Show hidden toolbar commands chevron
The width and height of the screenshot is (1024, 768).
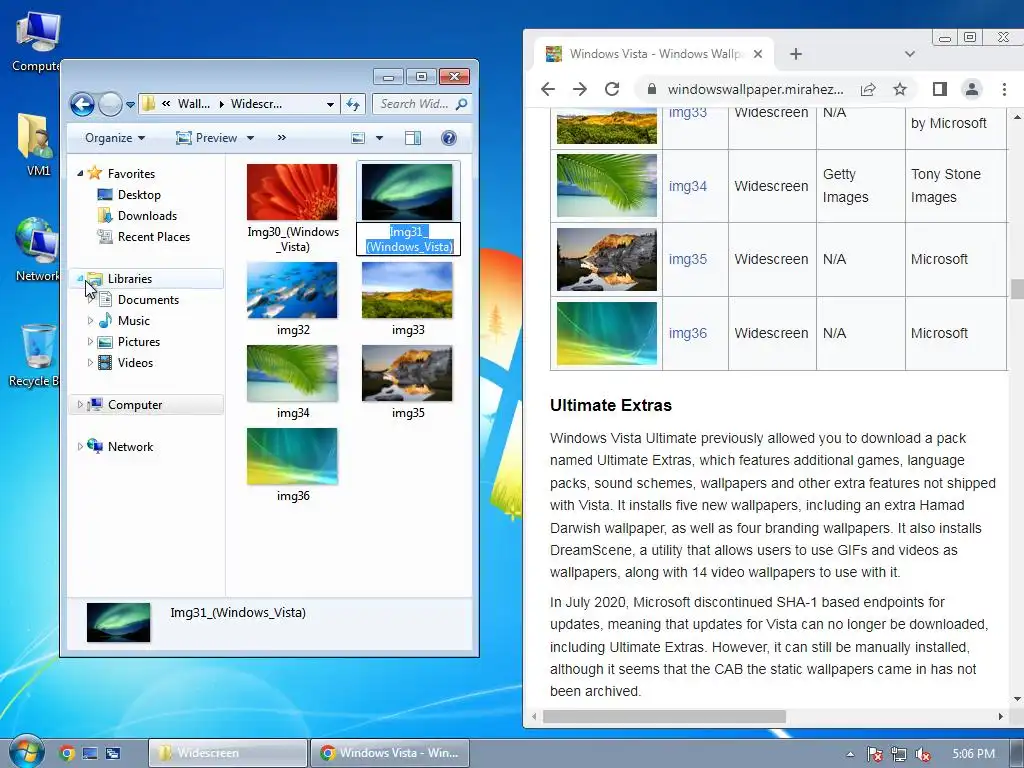pos(281,138)
